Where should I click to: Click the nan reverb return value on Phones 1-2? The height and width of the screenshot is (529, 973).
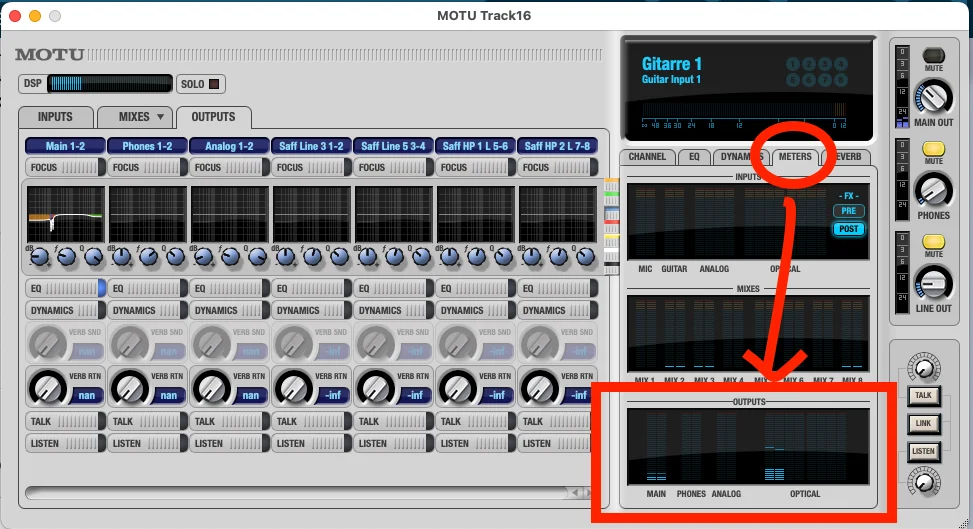(169, 395)
